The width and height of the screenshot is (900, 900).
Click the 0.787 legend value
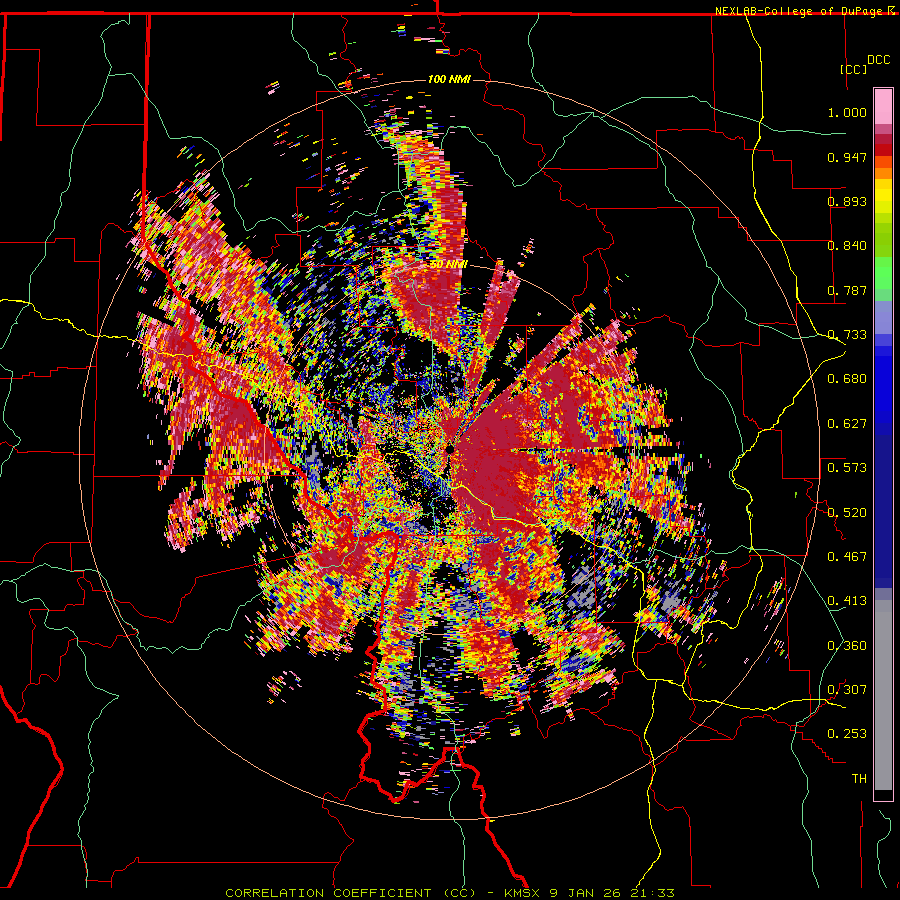tap(847, 290)
